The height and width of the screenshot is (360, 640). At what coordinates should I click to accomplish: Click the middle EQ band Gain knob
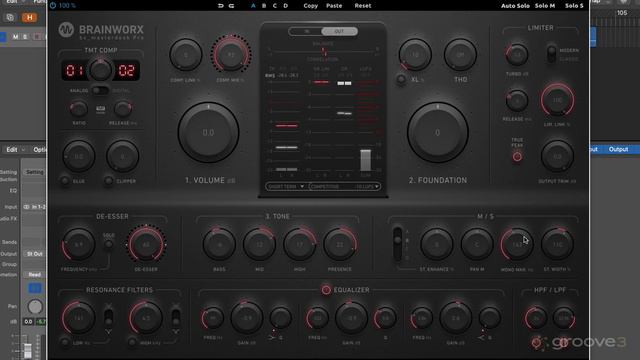coord(351,318)
